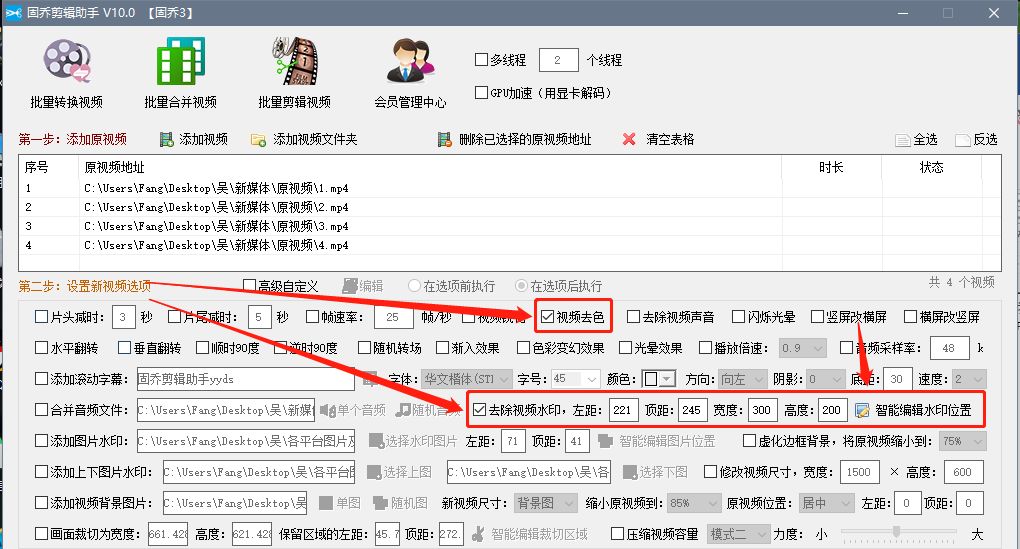Click the 去除水印 左距 field 221
Image resolution: width=1020 pixels, height=549 pixels.
tap(623, 410)
